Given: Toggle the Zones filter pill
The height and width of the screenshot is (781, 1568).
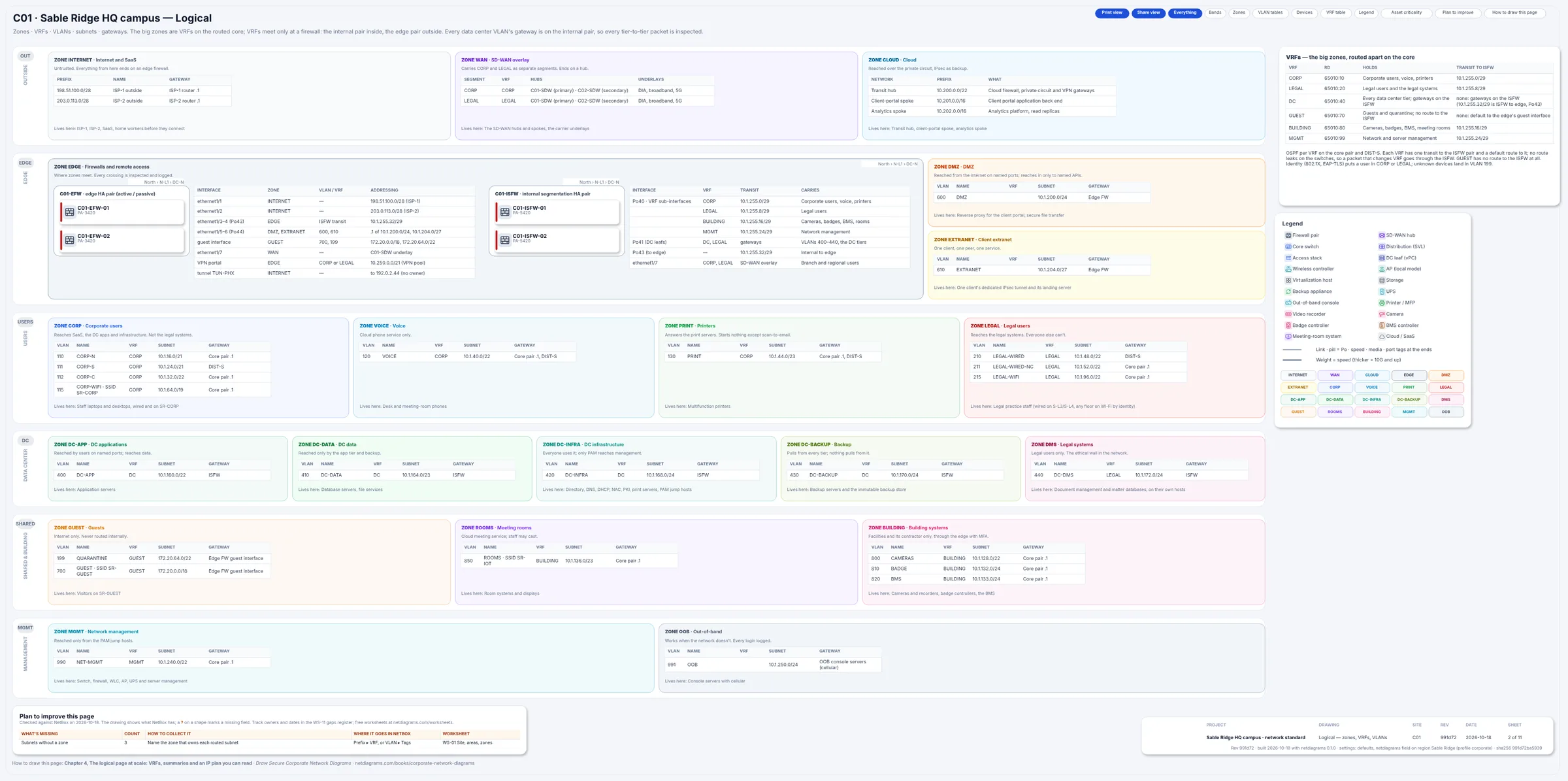Looking at the screenshot, I should click(x=1239, y=12).
